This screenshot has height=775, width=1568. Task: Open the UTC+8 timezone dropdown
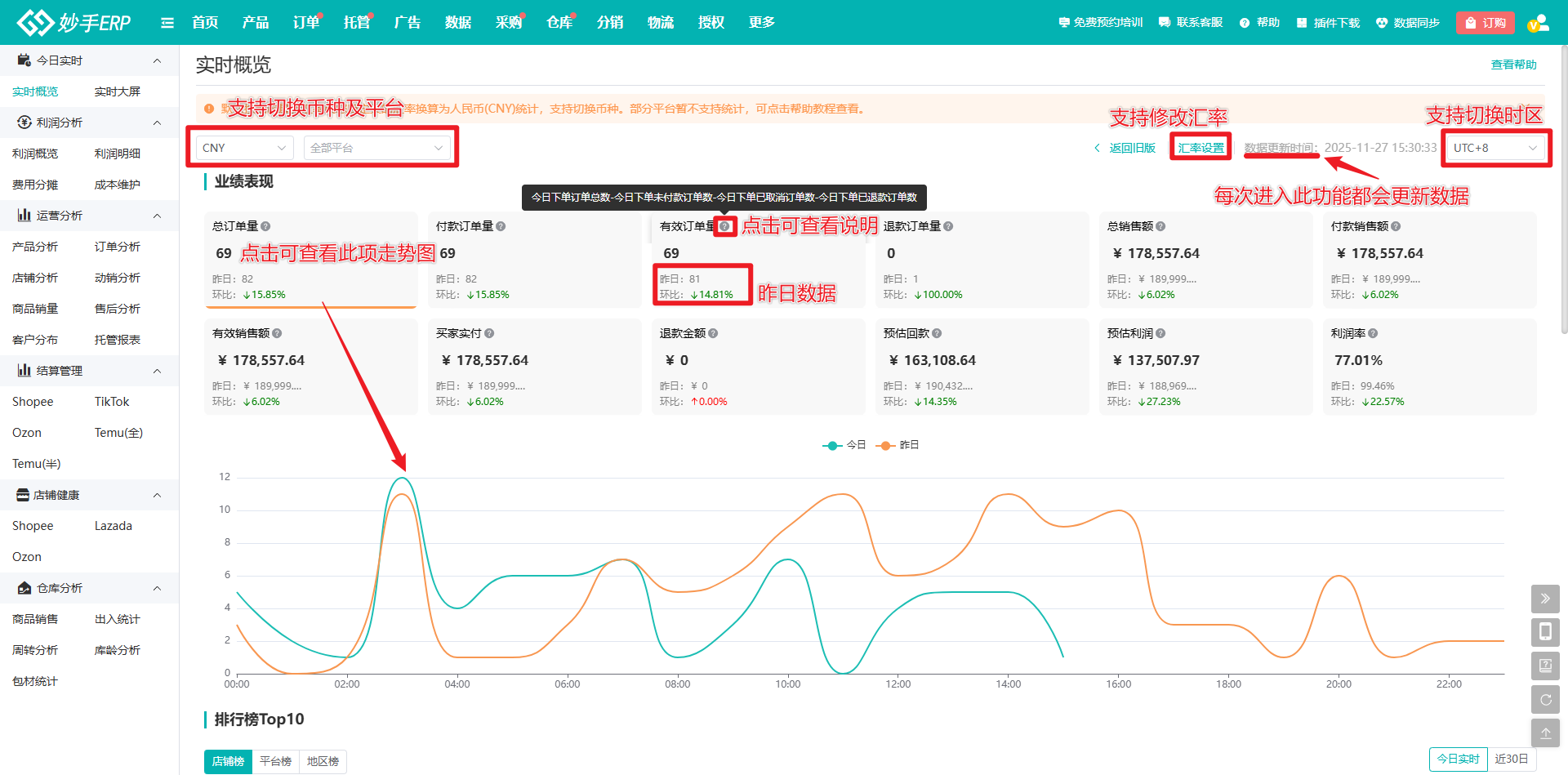pos(1494,148)
